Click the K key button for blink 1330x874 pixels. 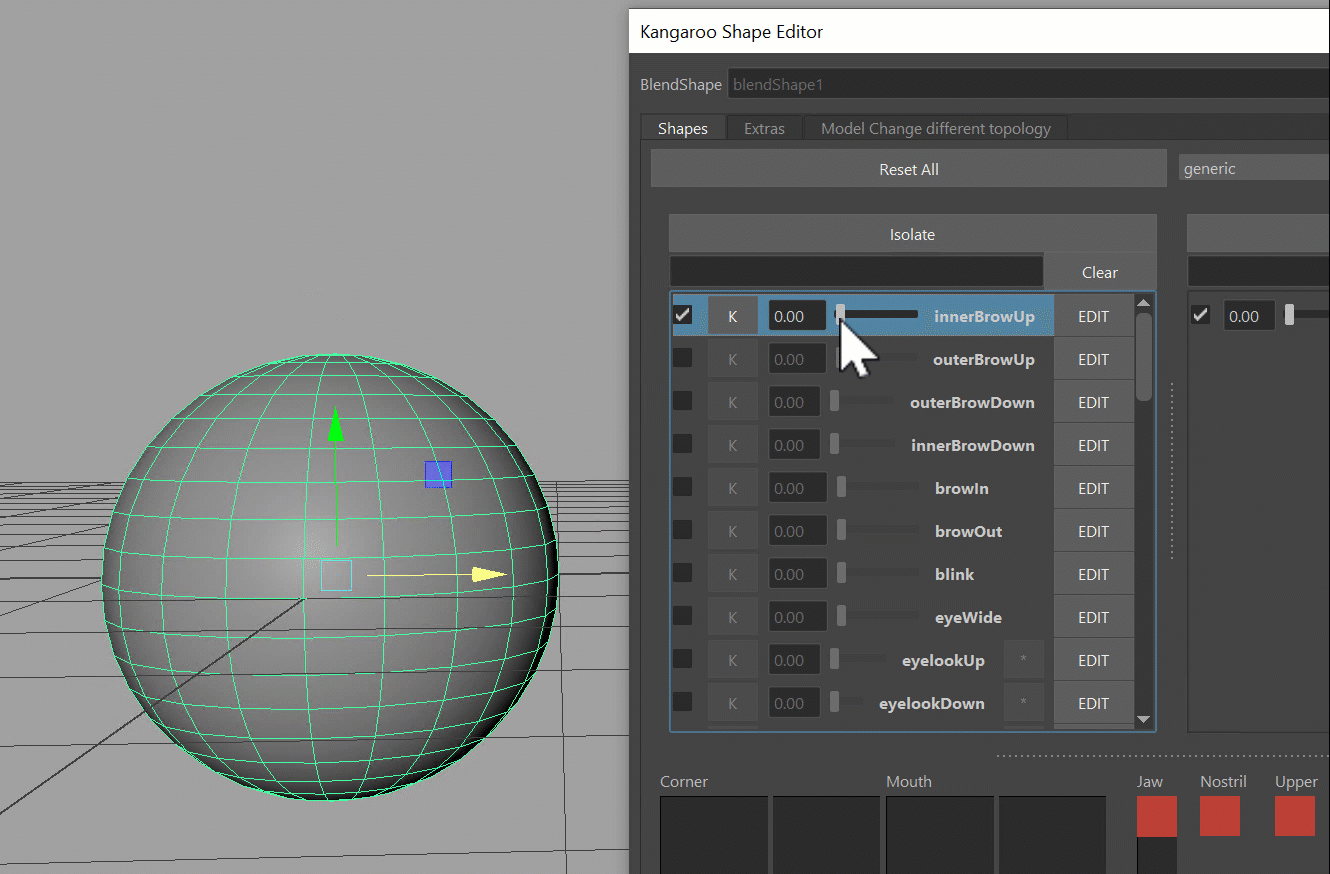coord(732,574)
